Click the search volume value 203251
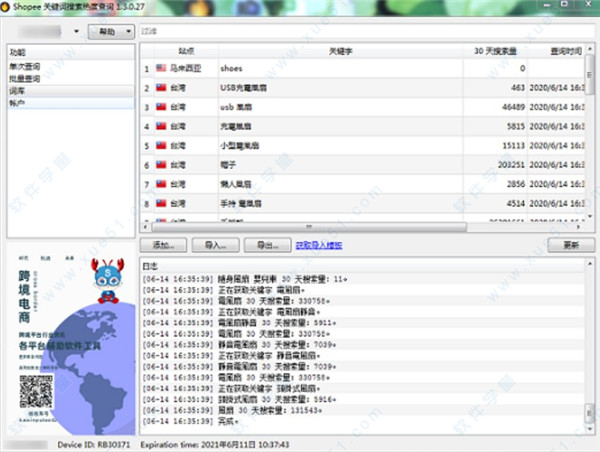Screen dimensions: 600x452 511,165
